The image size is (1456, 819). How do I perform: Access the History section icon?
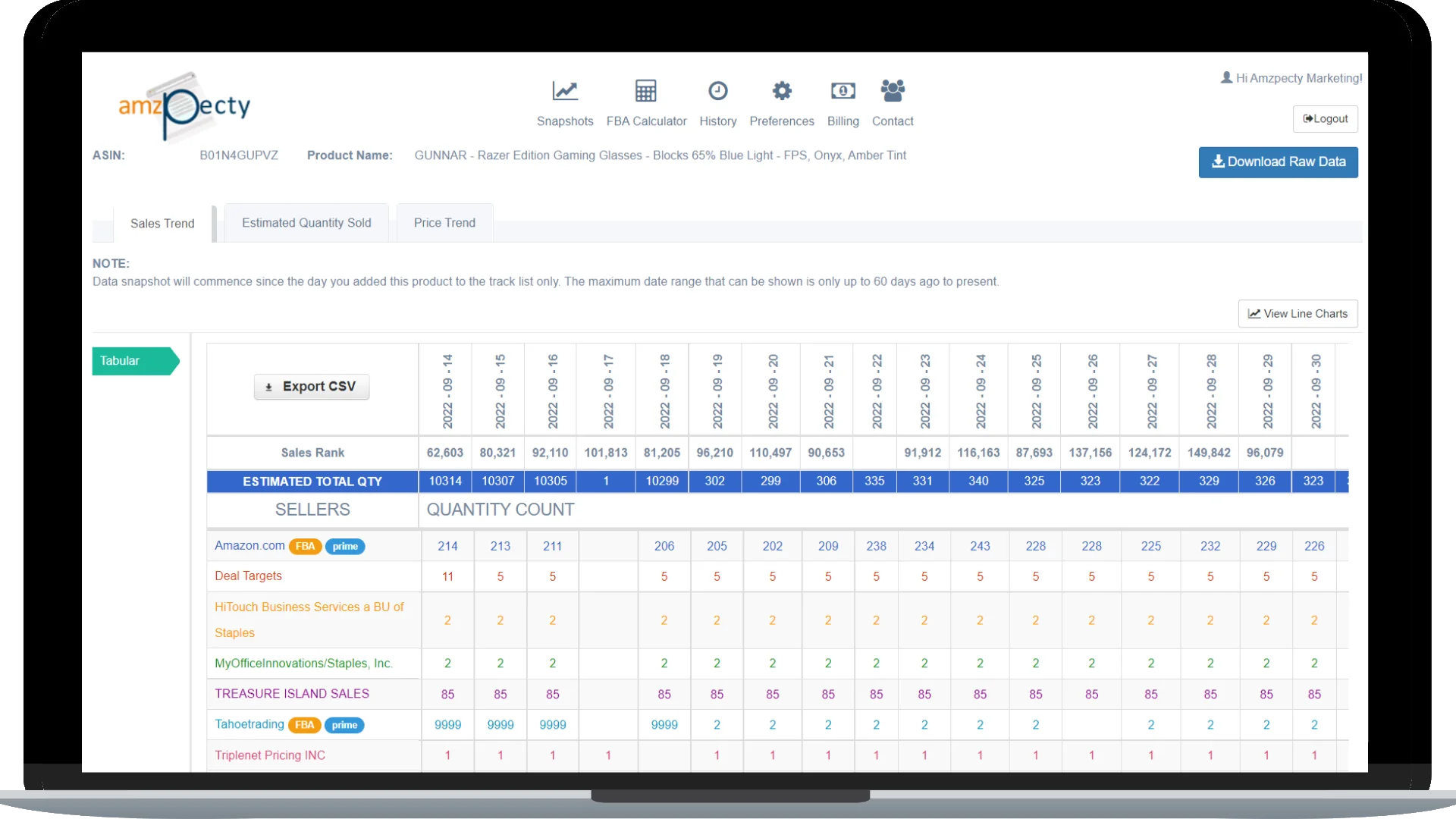click(718, 90)
